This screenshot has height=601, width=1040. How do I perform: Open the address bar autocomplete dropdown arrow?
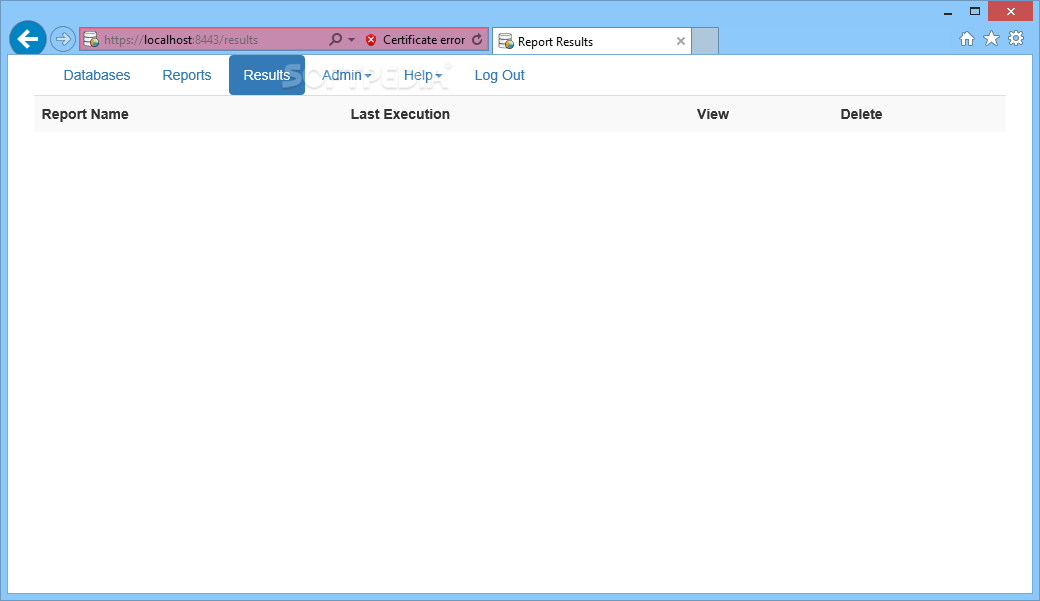[x=352, y=40]
